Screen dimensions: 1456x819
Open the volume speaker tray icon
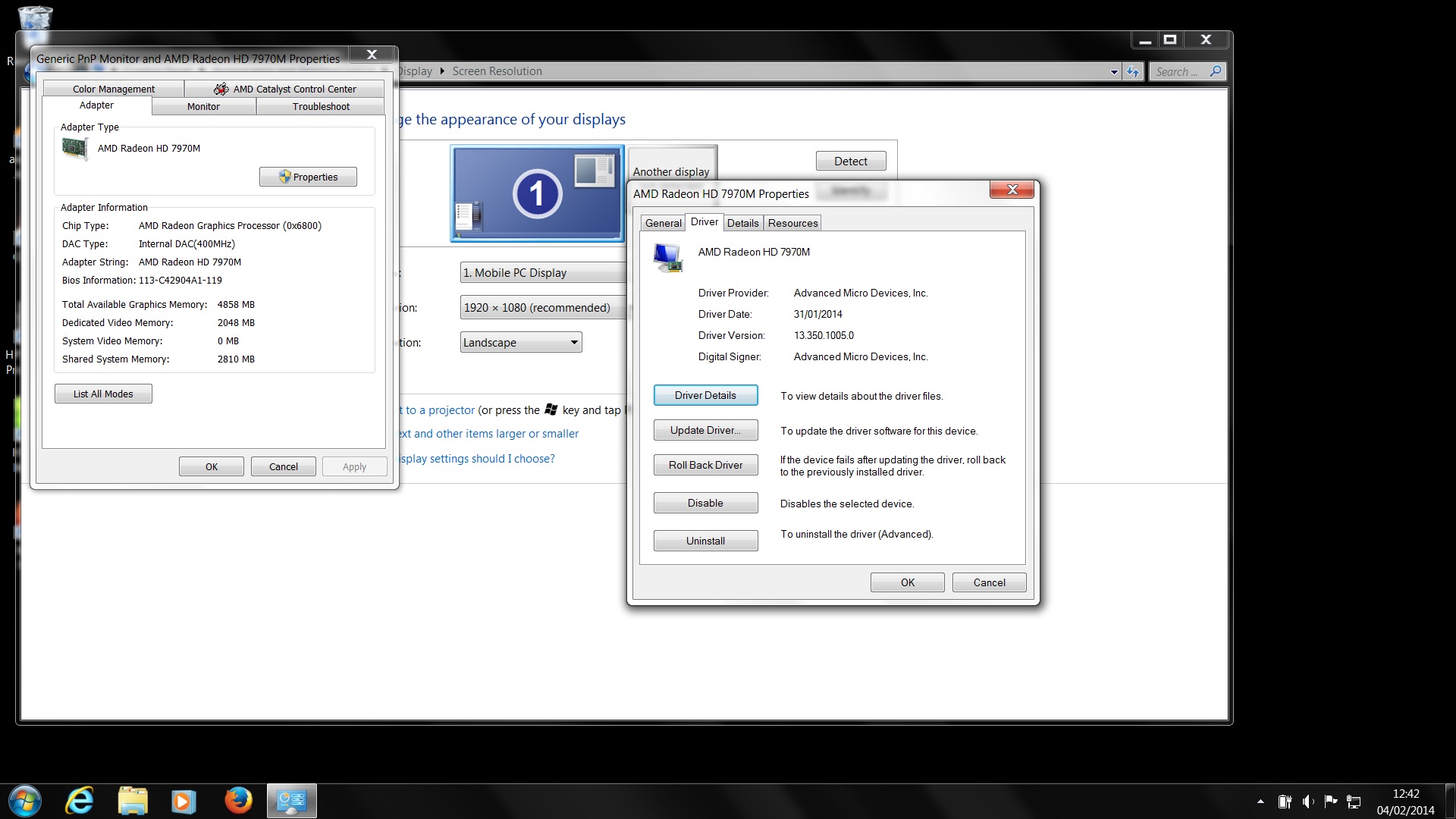click(x=1308, y=802)
